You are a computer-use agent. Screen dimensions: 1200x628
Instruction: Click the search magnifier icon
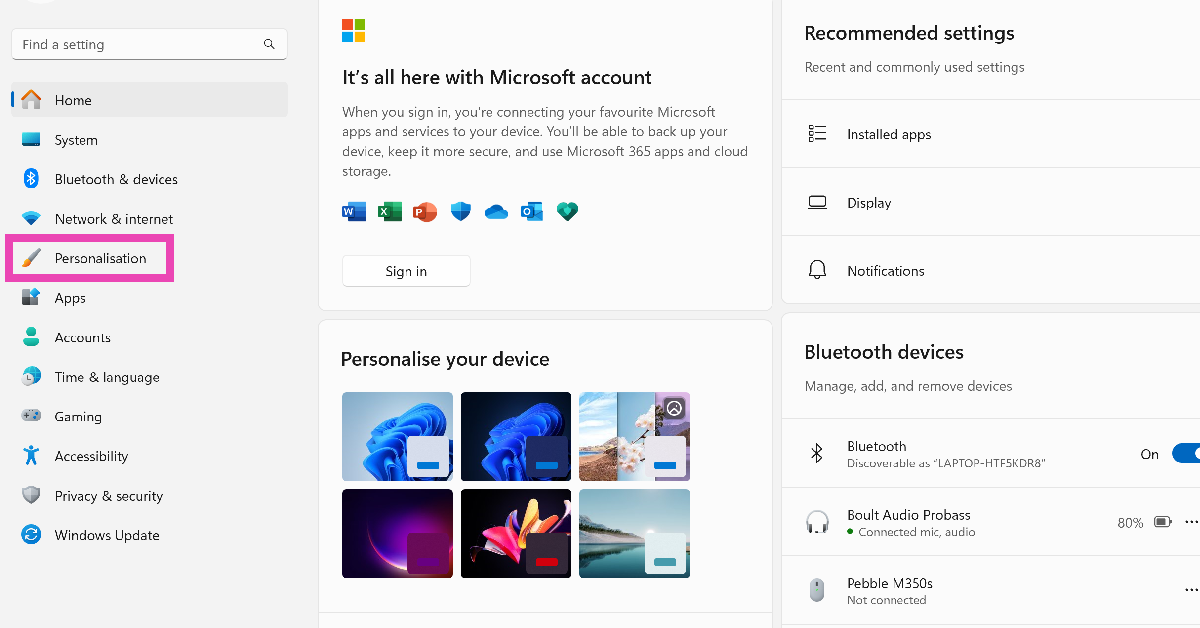(x=269, y=44)
